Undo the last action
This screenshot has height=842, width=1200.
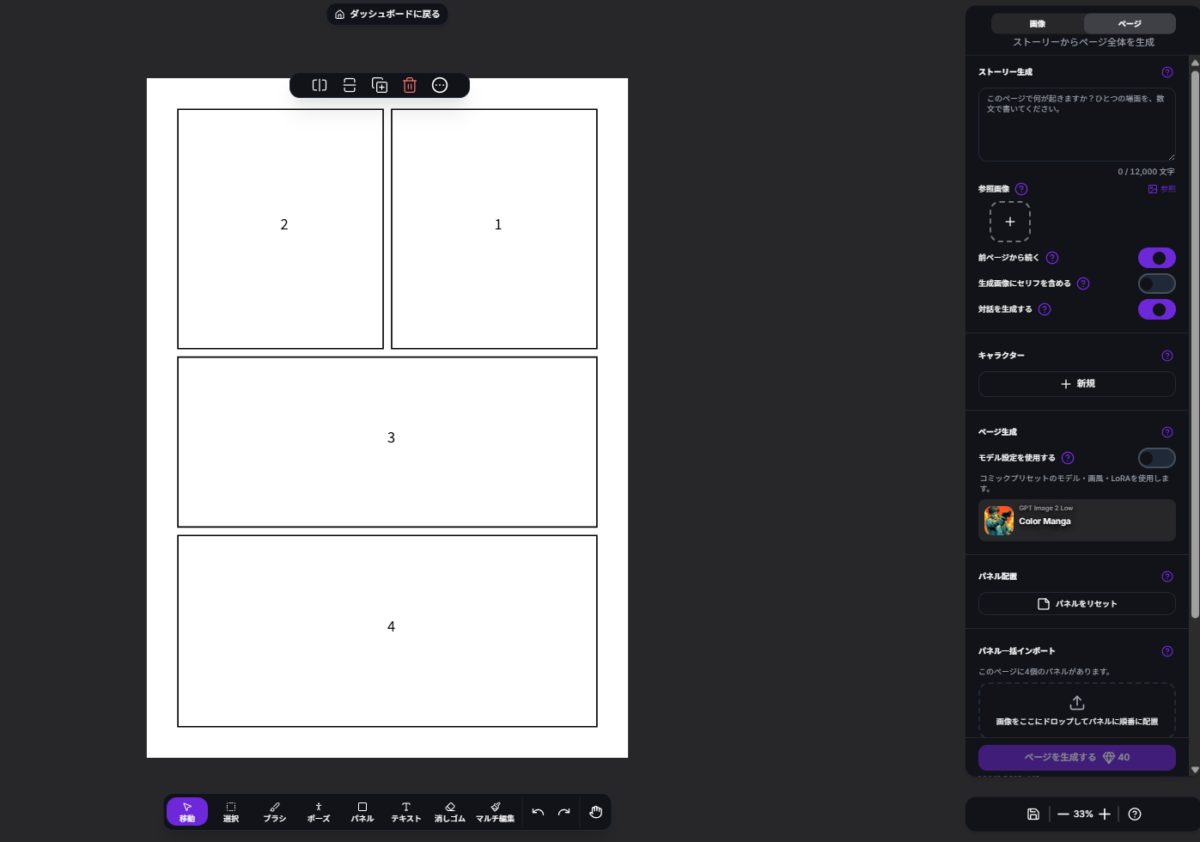point(538,812)
